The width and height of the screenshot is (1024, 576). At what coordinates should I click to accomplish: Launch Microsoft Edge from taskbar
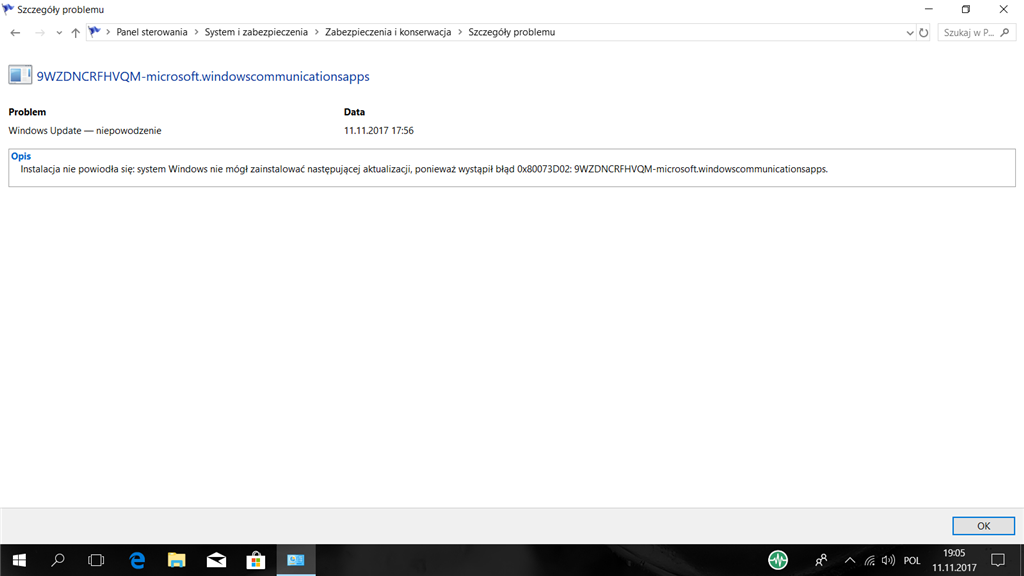[x=137, y=560]
